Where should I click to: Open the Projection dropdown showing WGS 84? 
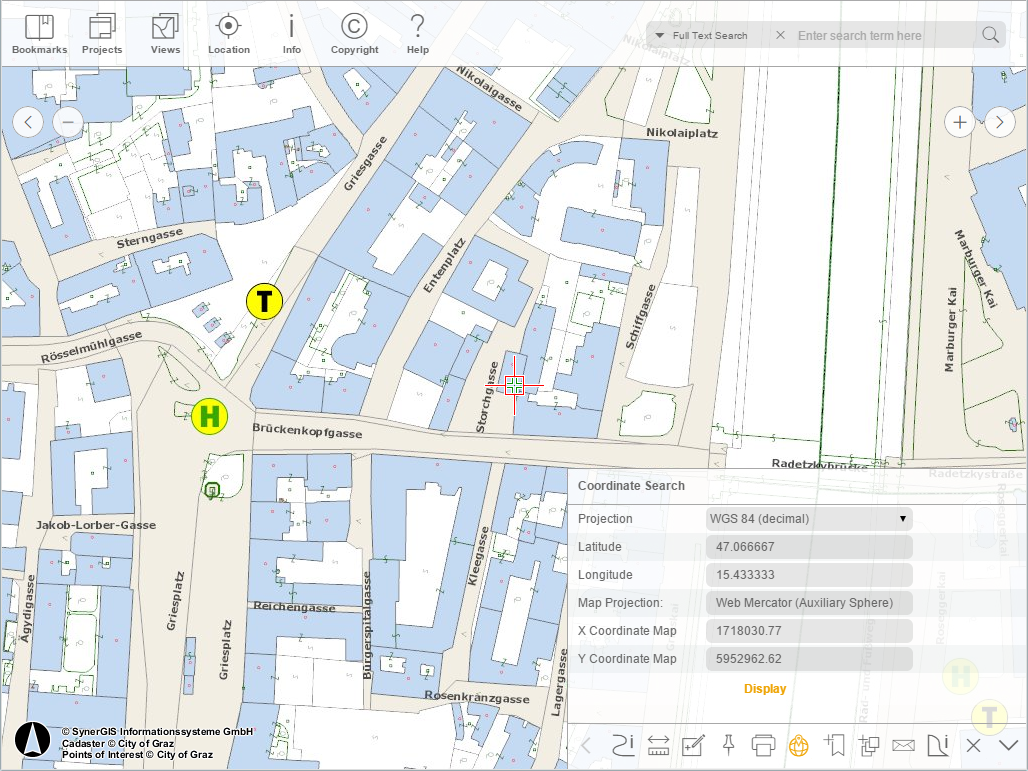(x=811, y=519)
